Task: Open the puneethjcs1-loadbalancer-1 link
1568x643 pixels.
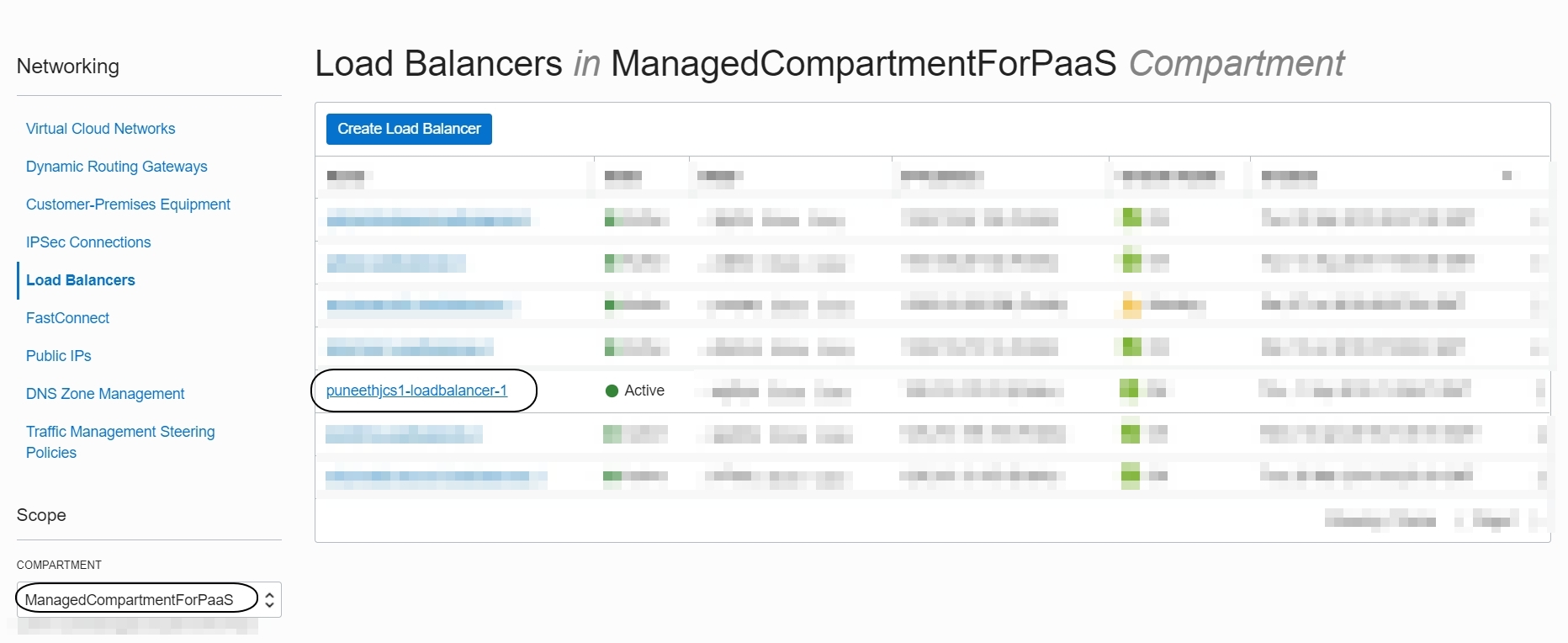Action: [x=416, y=391]
